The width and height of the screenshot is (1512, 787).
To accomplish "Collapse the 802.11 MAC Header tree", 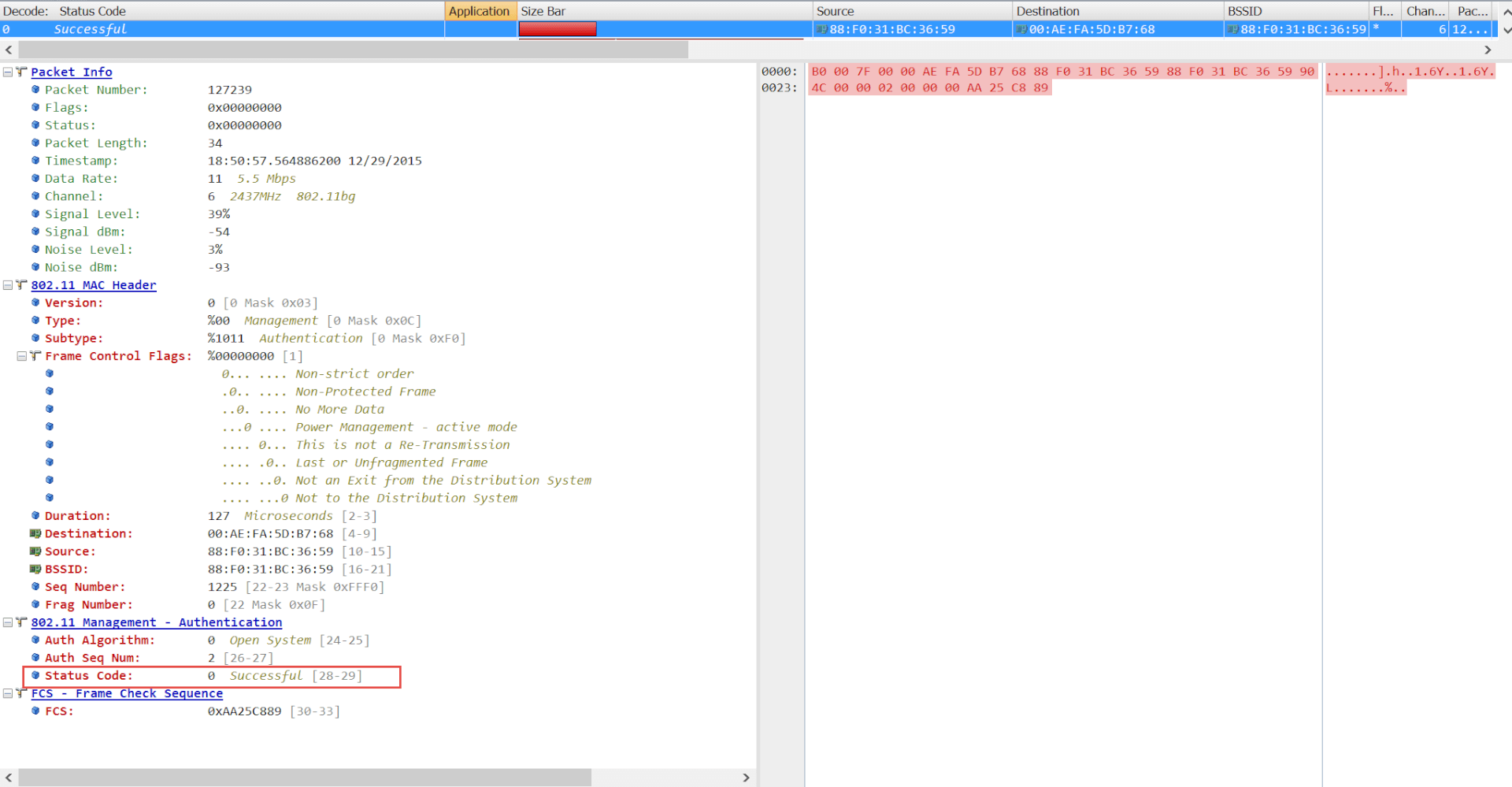I will click(x=8, y=285).
